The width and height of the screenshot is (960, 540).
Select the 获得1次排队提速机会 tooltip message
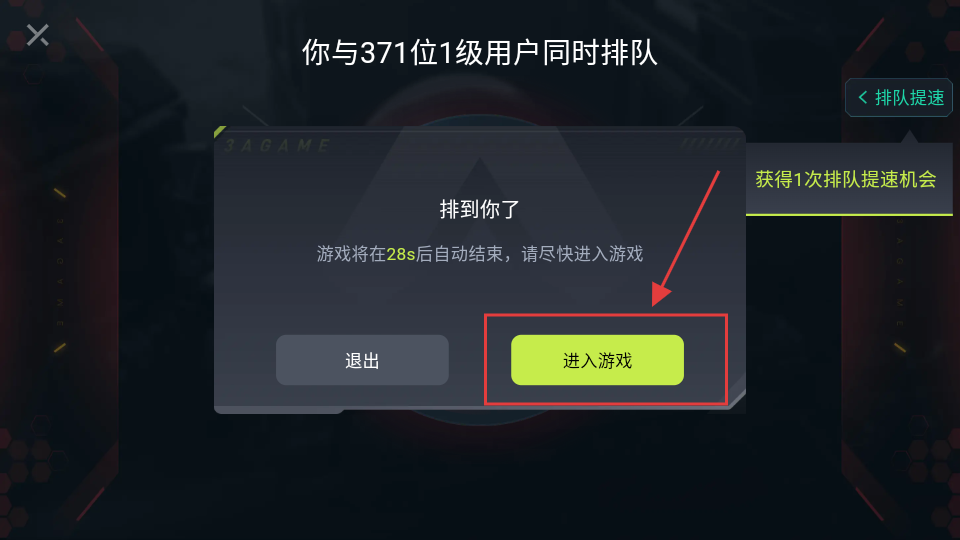pyautogui.click(x=846, y=179)
